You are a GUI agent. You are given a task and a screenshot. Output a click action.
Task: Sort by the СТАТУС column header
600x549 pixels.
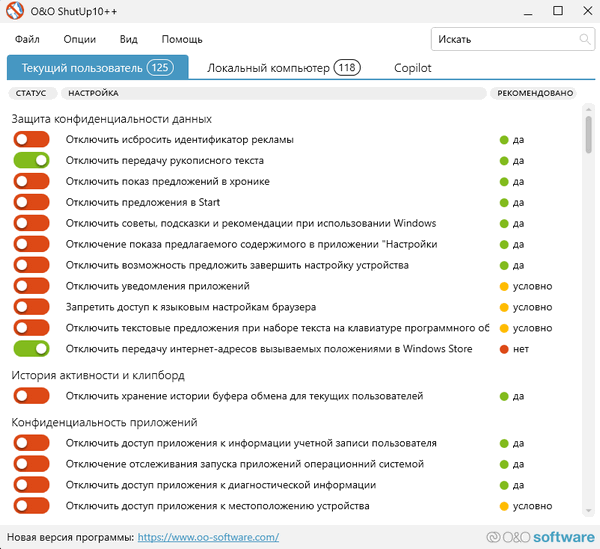click(31, 93)
